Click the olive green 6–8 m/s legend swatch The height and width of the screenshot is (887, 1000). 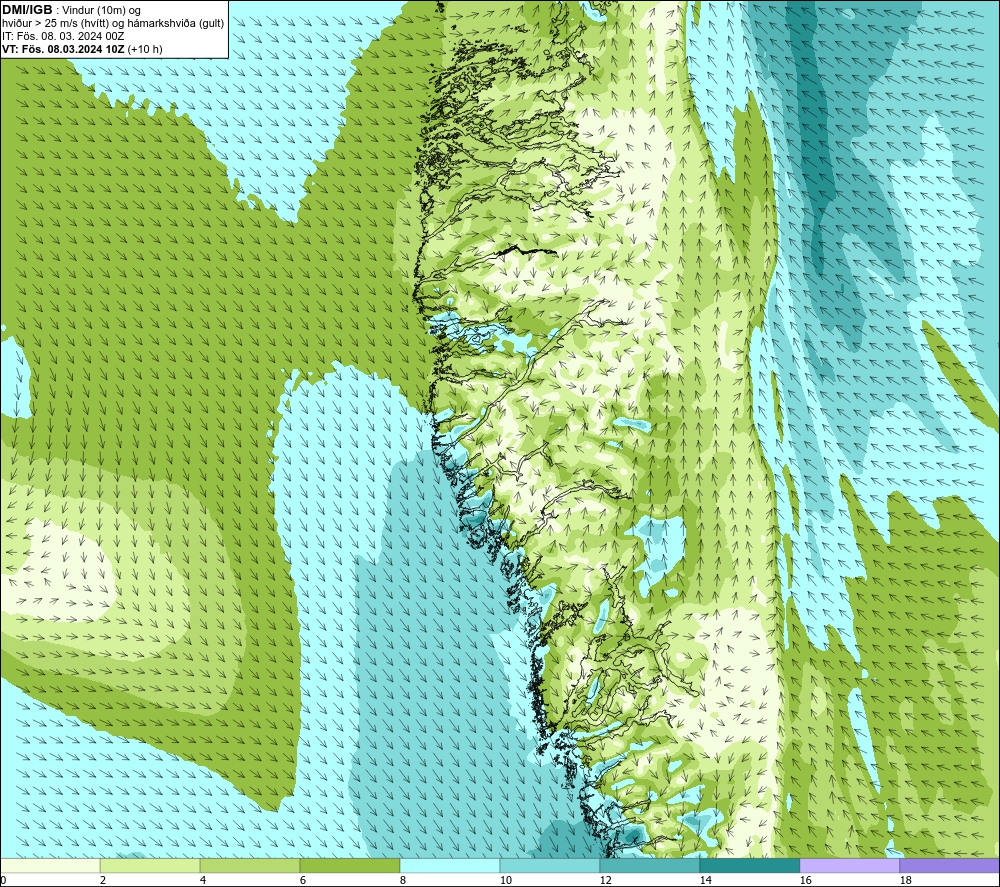[x=349, y=866]
